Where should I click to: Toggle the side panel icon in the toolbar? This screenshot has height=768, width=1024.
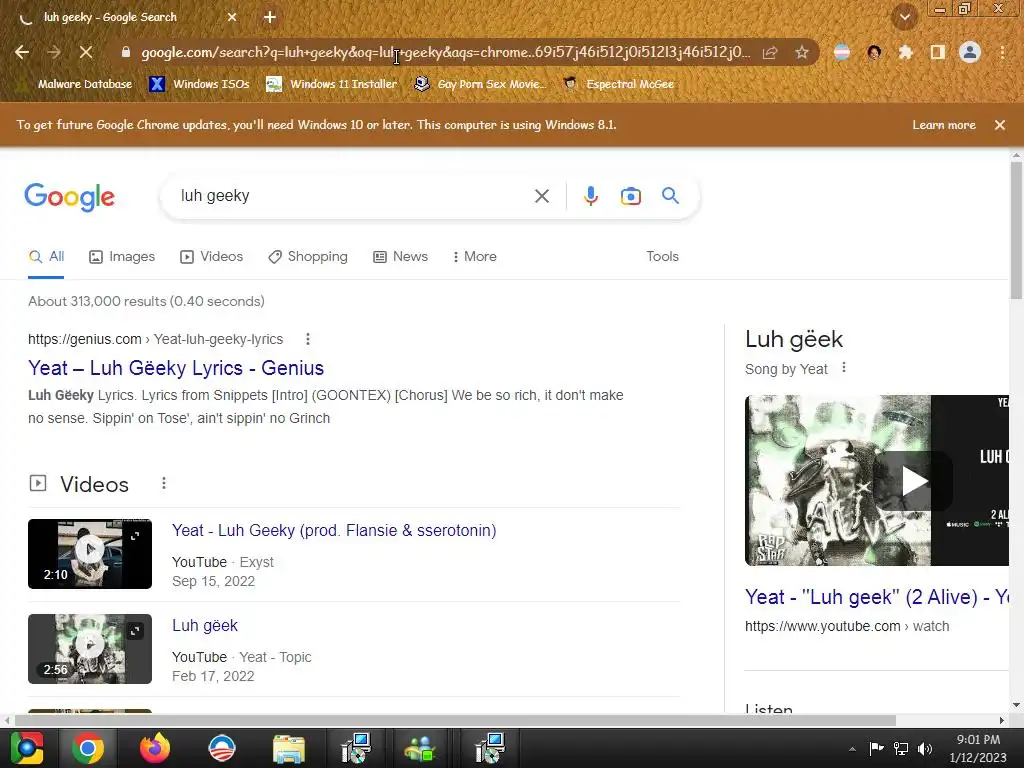(938, 52)
